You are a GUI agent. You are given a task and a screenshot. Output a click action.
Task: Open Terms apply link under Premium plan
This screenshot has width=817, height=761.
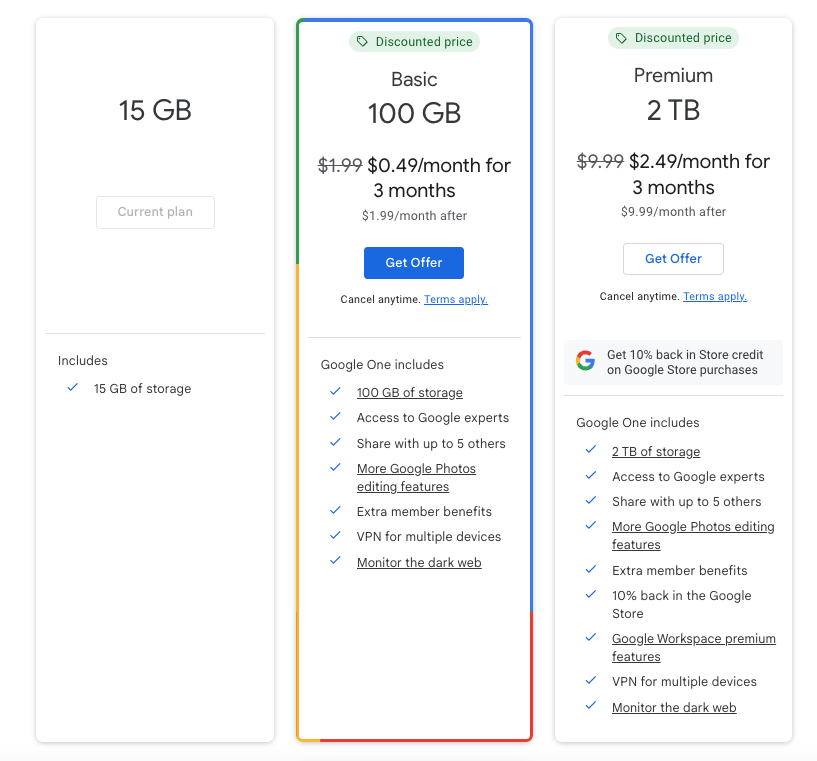click(715, 297)
